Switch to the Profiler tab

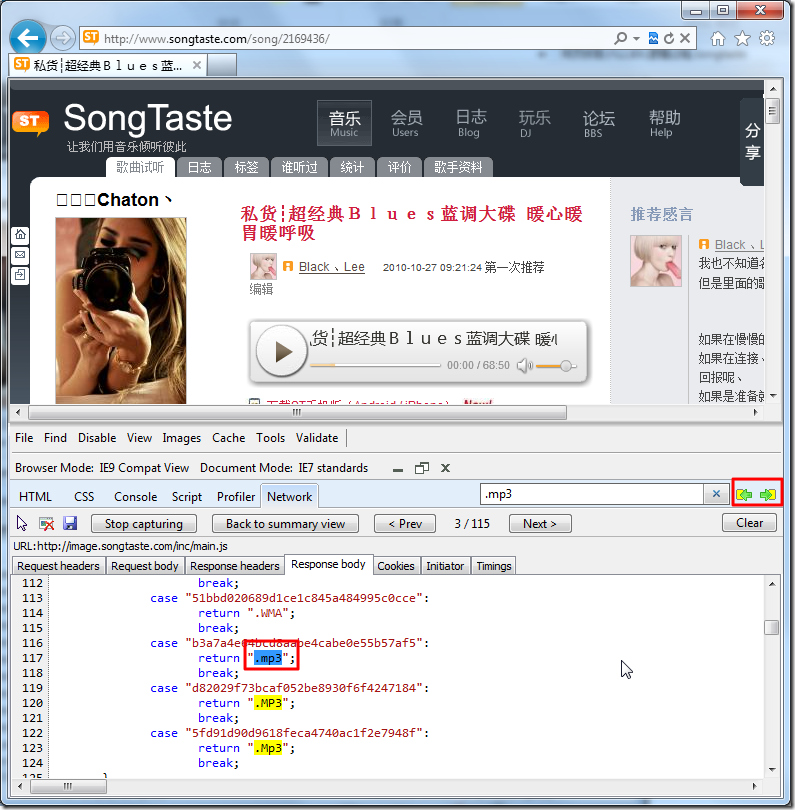236,496
